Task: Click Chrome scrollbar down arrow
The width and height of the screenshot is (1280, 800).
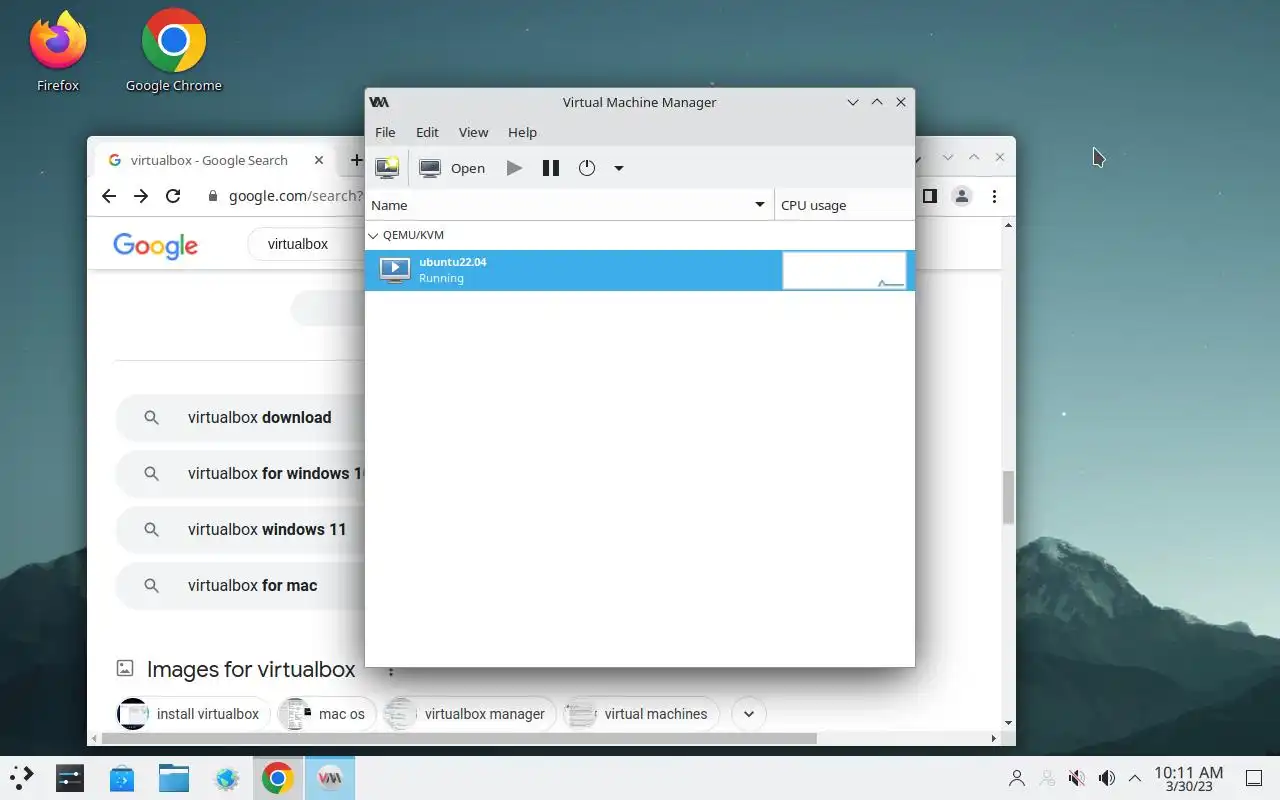Action: [x=1008, y=722]
